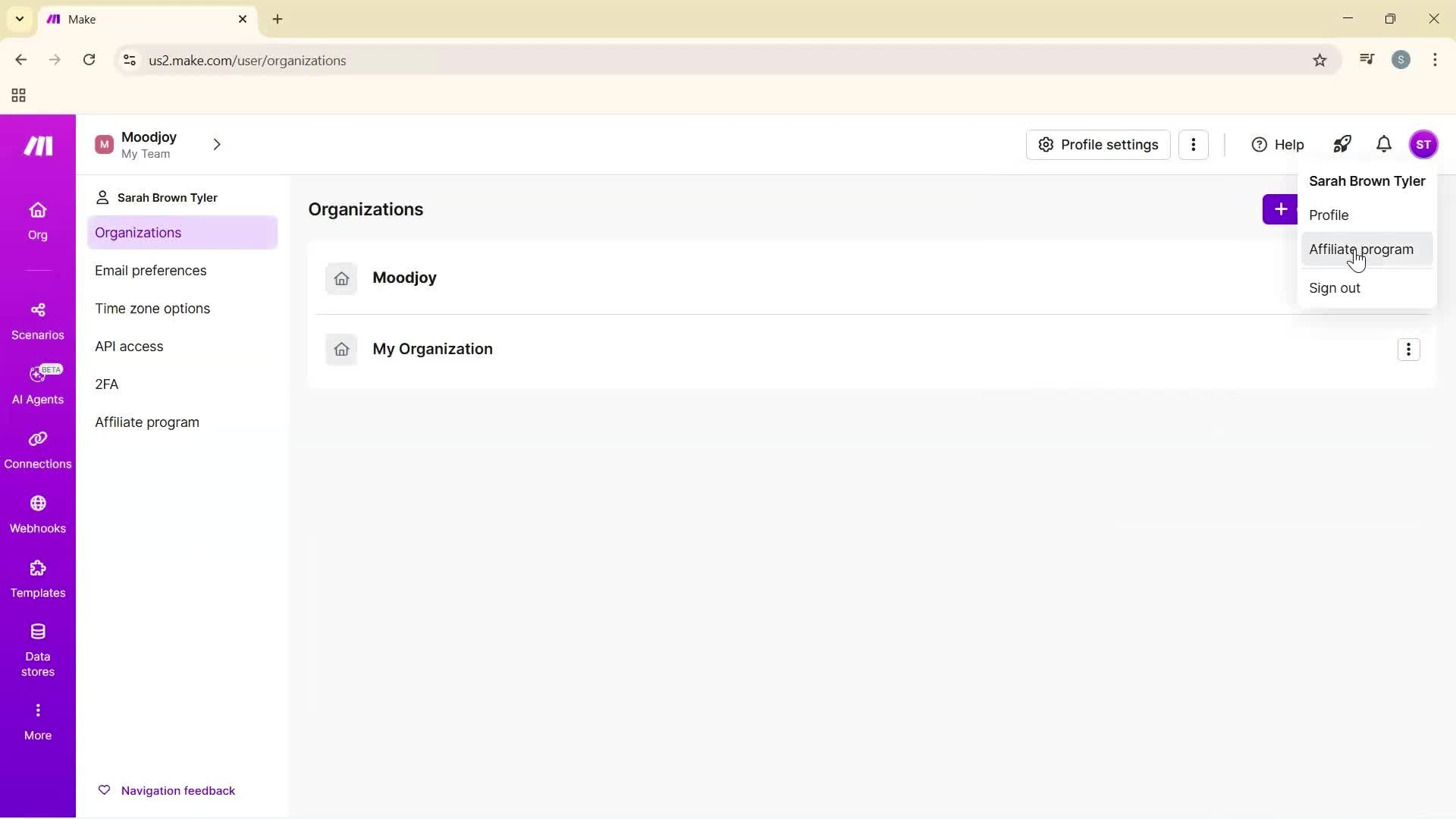
Task: Switch to the Email preferences page
Action: (151, 270)
